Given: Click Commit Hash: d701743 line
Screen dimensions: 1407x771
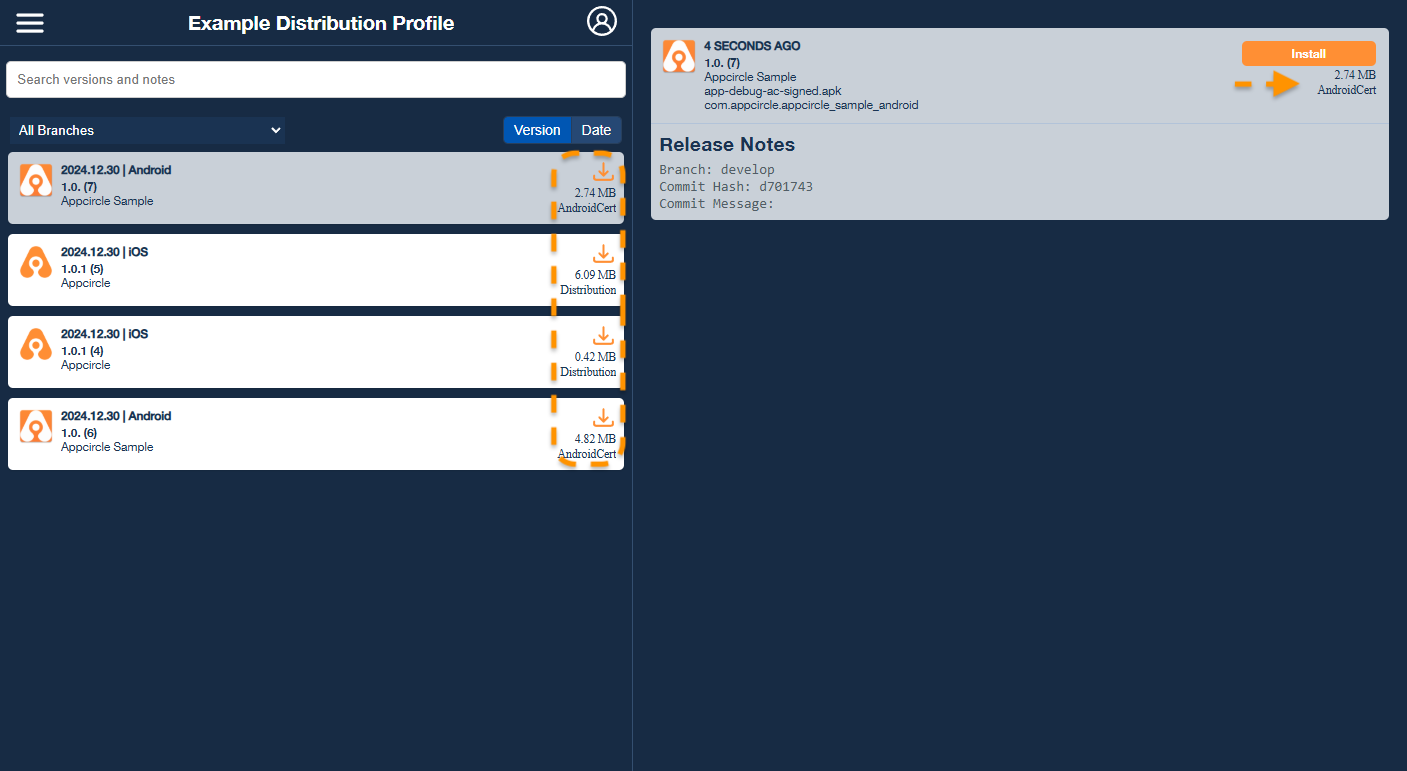Looking at the screenshot, I should click(x=736, y=187).
